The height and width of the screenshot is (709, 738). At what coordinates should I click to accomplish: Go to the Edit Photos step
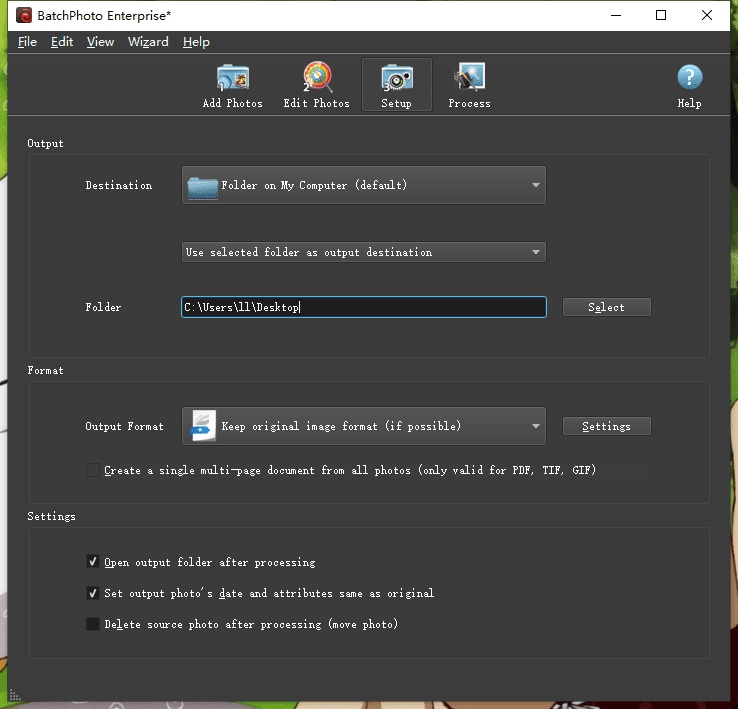(x=316, y=86)
